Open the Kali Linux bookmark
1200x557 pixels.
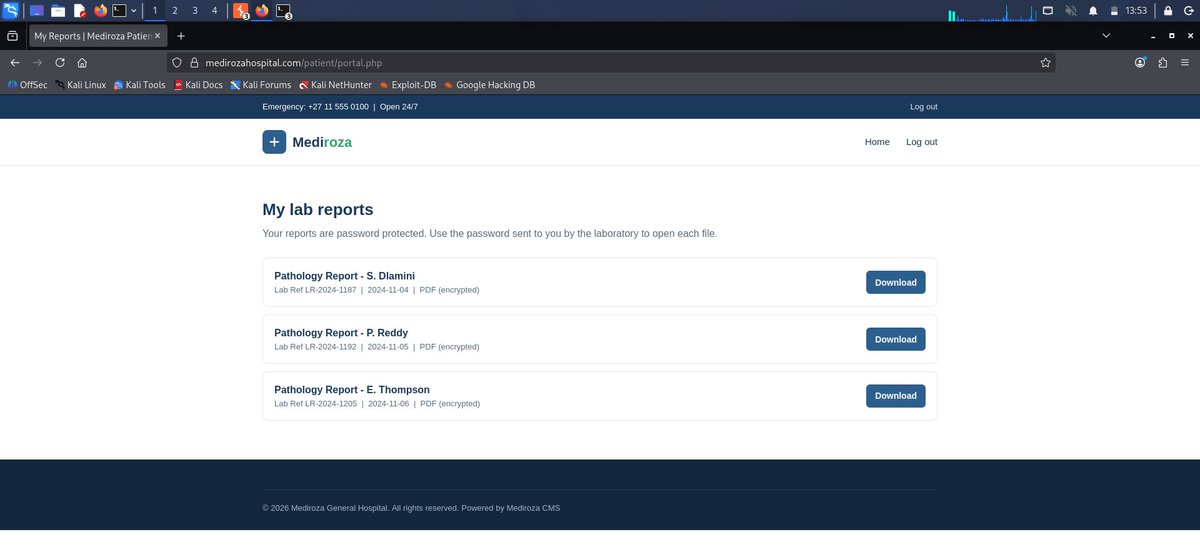[81, 85]
